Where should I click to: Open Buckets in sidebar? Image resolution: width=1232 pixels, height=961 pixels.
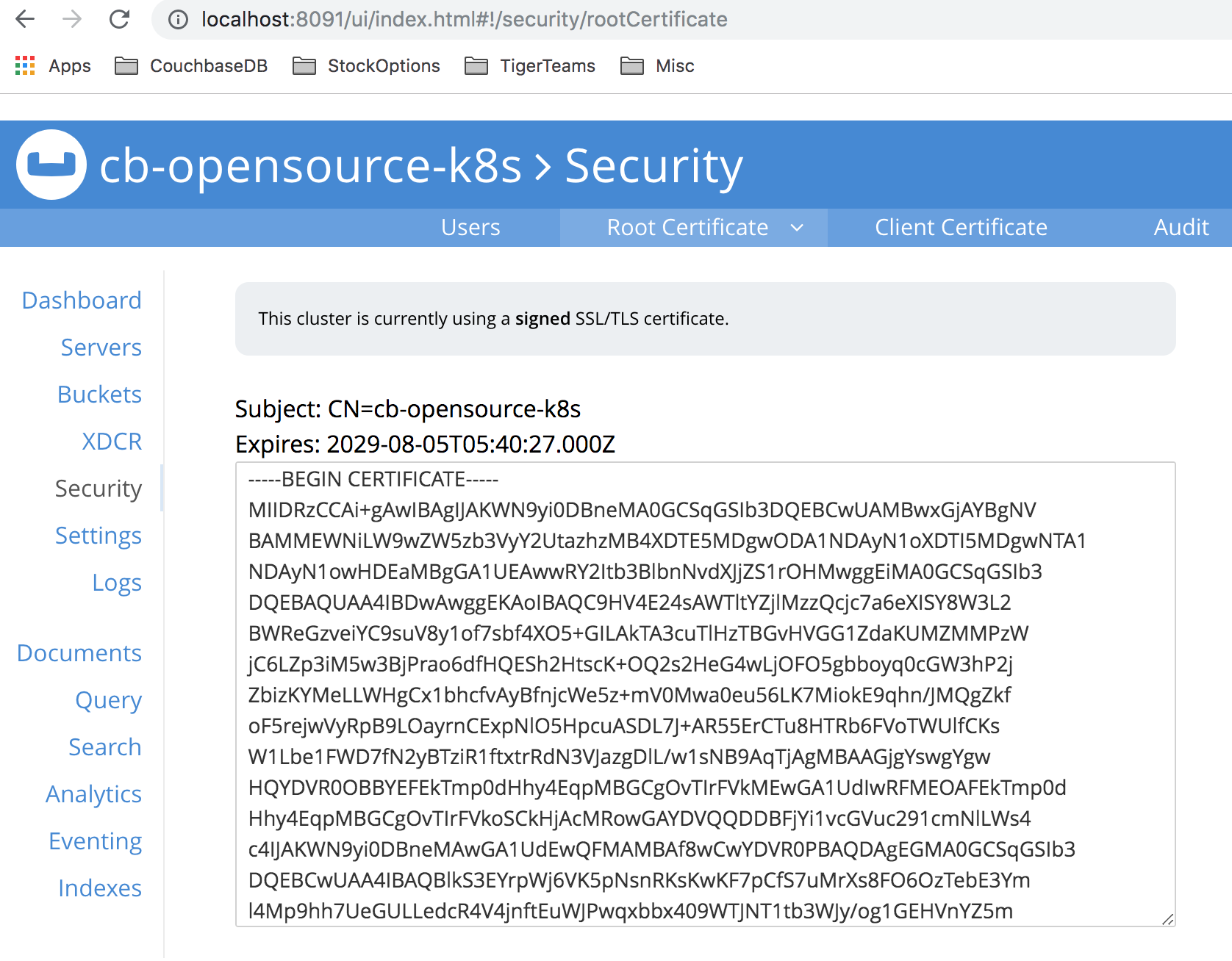[x=100, y=395]
